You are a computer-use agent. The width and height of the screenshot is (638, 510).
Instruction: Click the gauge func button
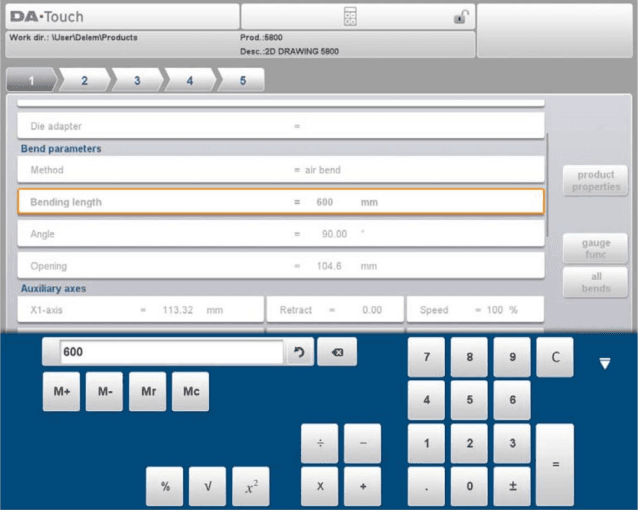click(595, 248)
